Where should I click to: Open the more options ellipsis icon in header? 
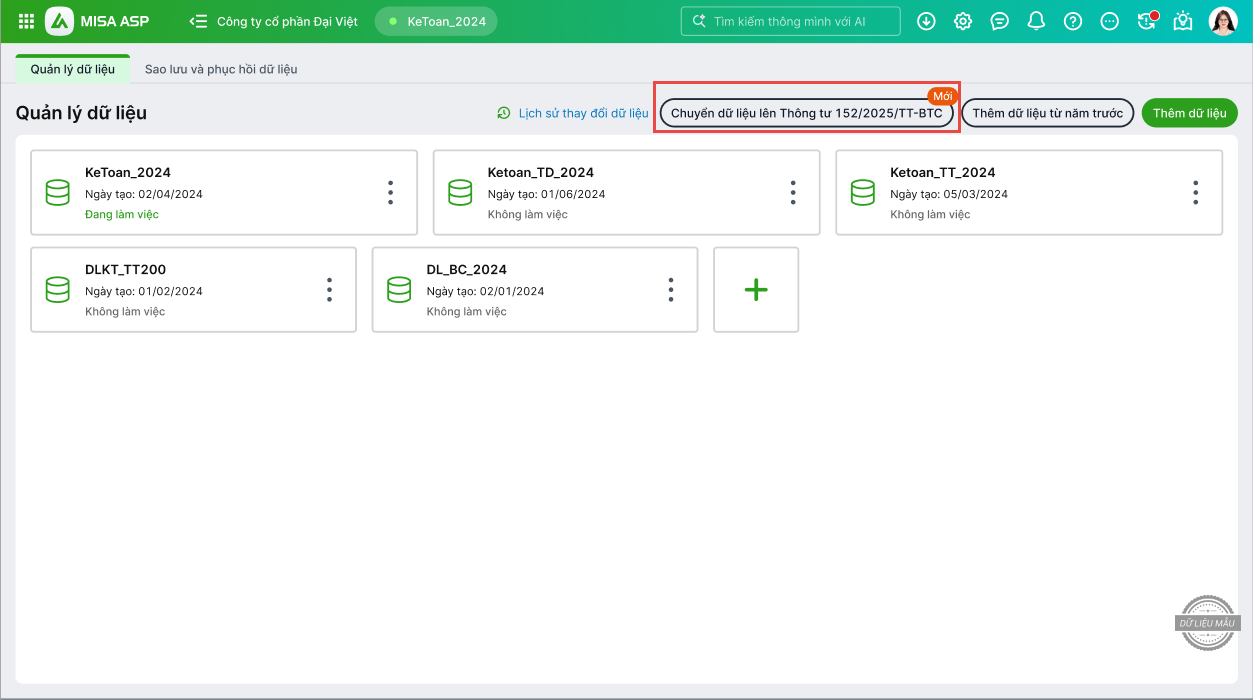[1109, 21]
